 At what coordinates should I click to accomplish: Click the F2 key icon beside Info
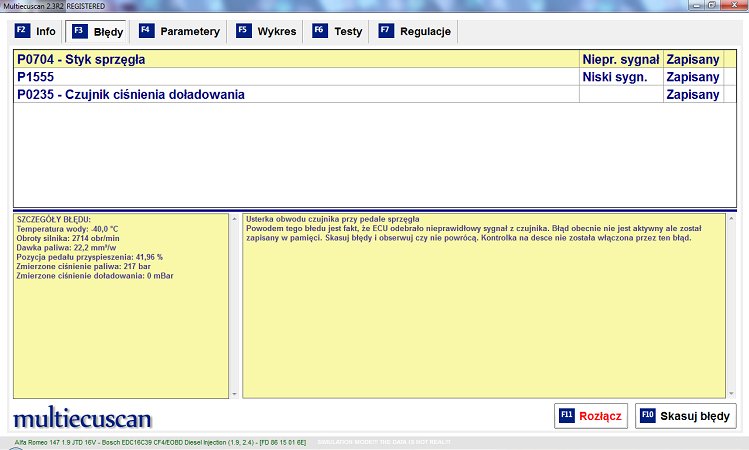pos(21,31)
